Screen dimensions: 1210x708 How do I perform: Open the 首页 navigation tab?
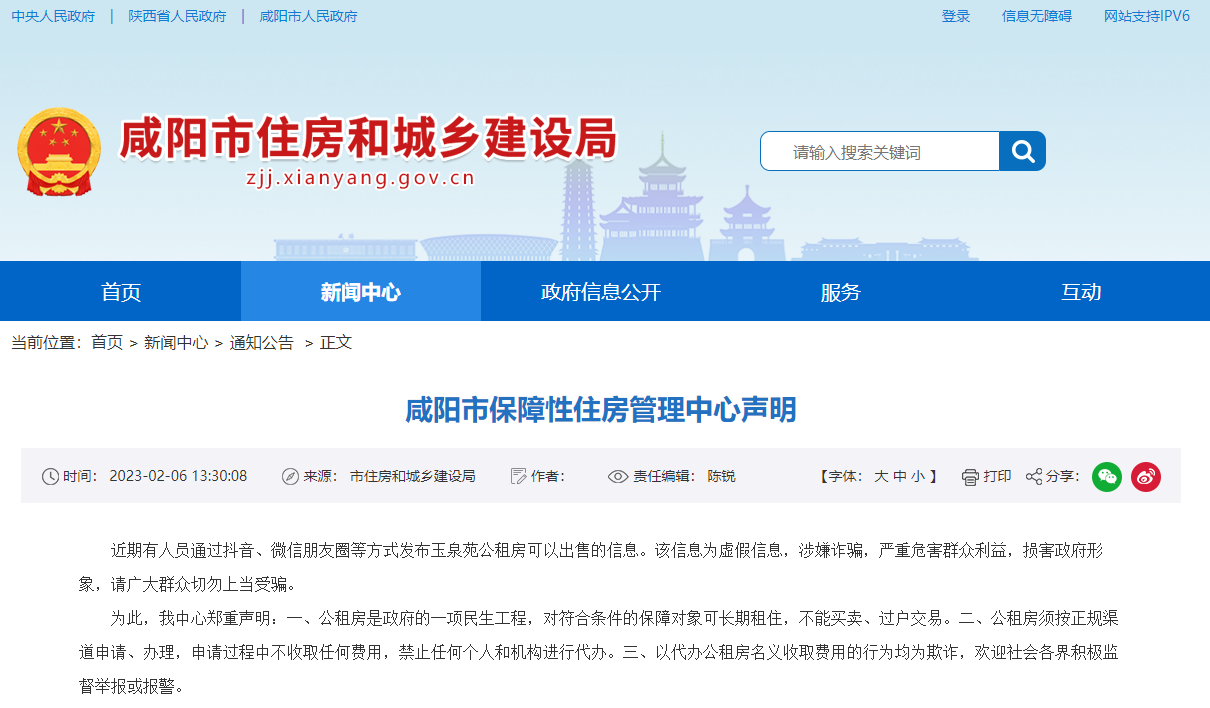[x=121, y=291]
